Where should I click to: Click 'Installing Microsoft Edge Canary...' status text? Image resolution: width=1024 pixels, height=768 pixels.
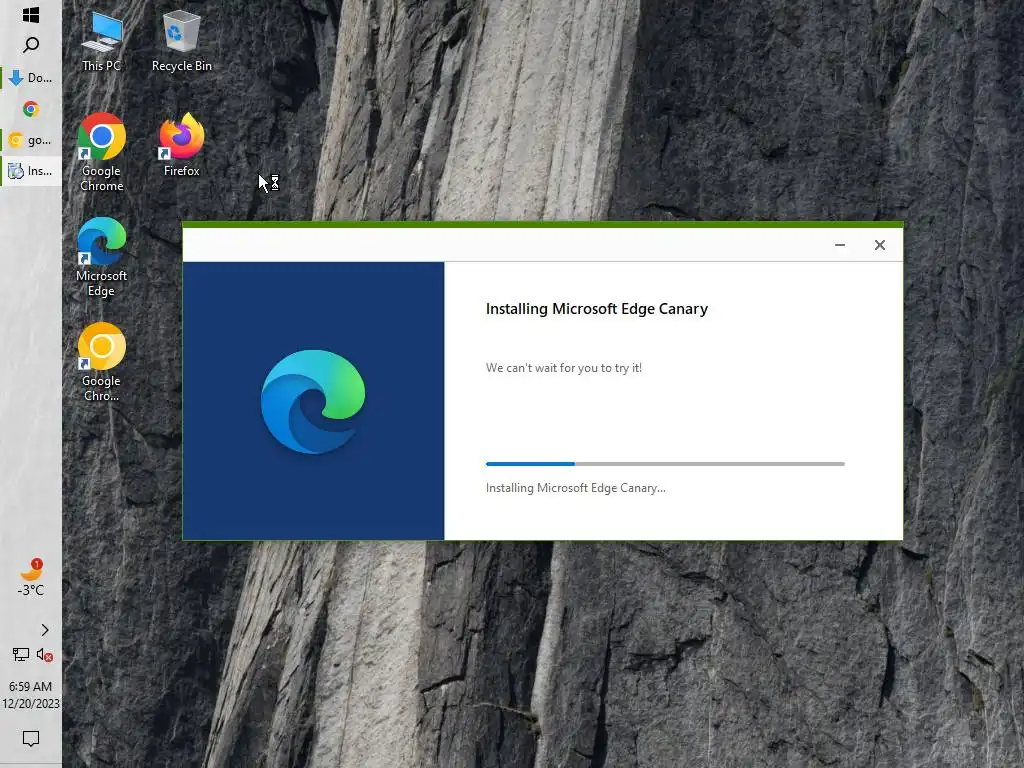tap(575, 488)
